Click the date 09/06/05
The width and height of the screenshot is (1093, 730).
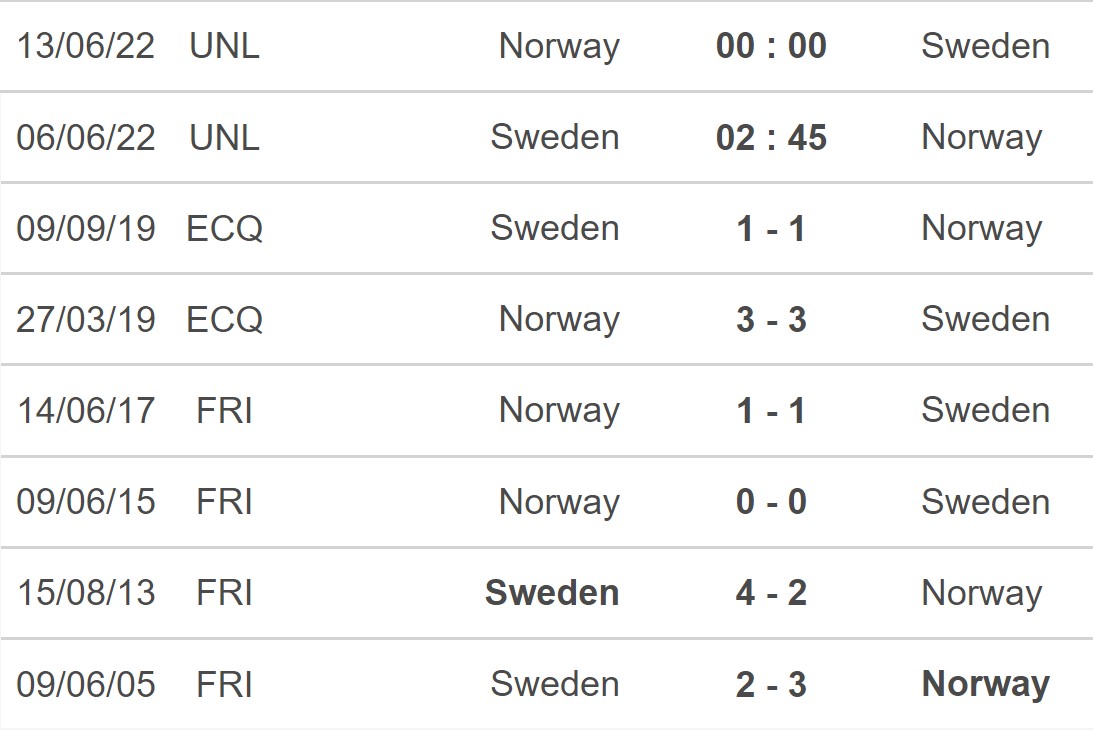pyautogui.click(x=86, y=685)
